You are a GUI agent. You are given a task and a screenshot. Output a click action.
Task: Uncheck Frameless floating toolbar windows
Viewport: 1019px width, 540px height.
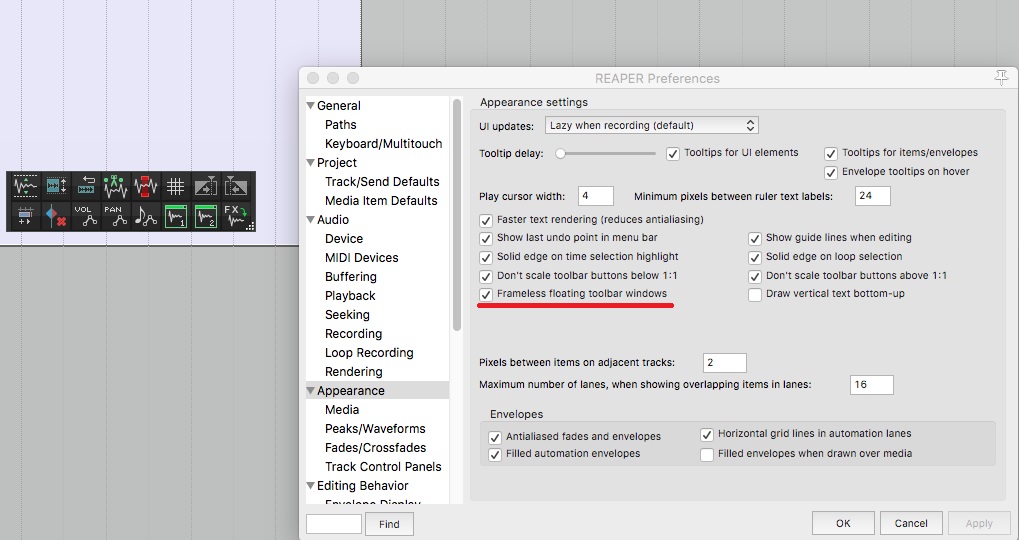point(485,294)
